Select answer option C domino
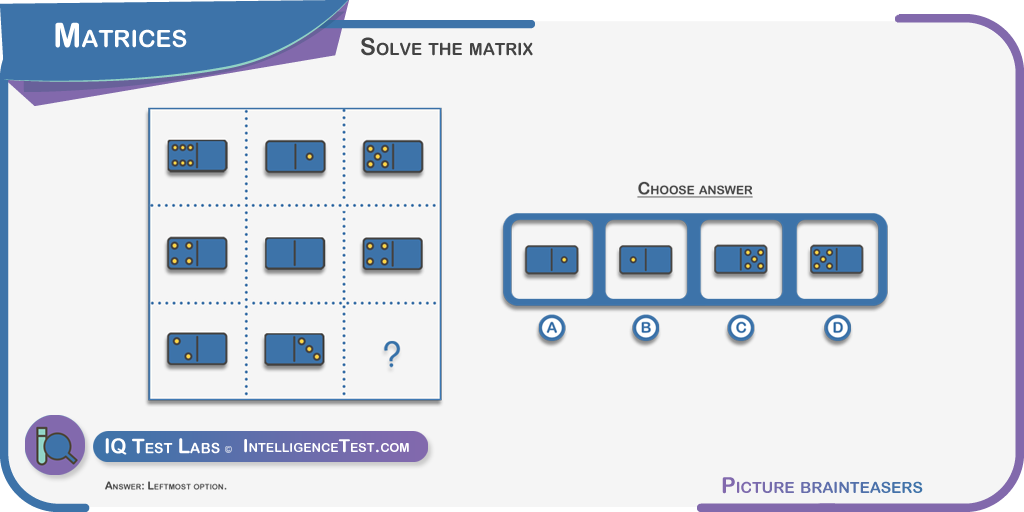 click(x=741, y=260)
